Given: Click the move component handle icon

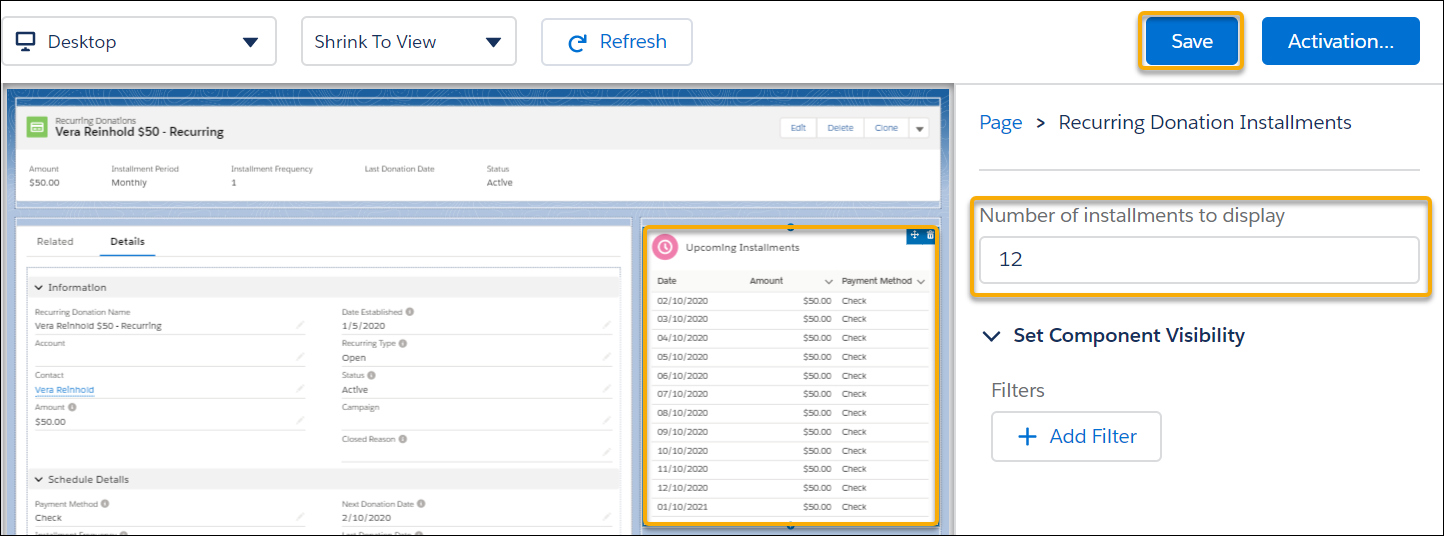Looking at the screenshot, I should (914, 235).
